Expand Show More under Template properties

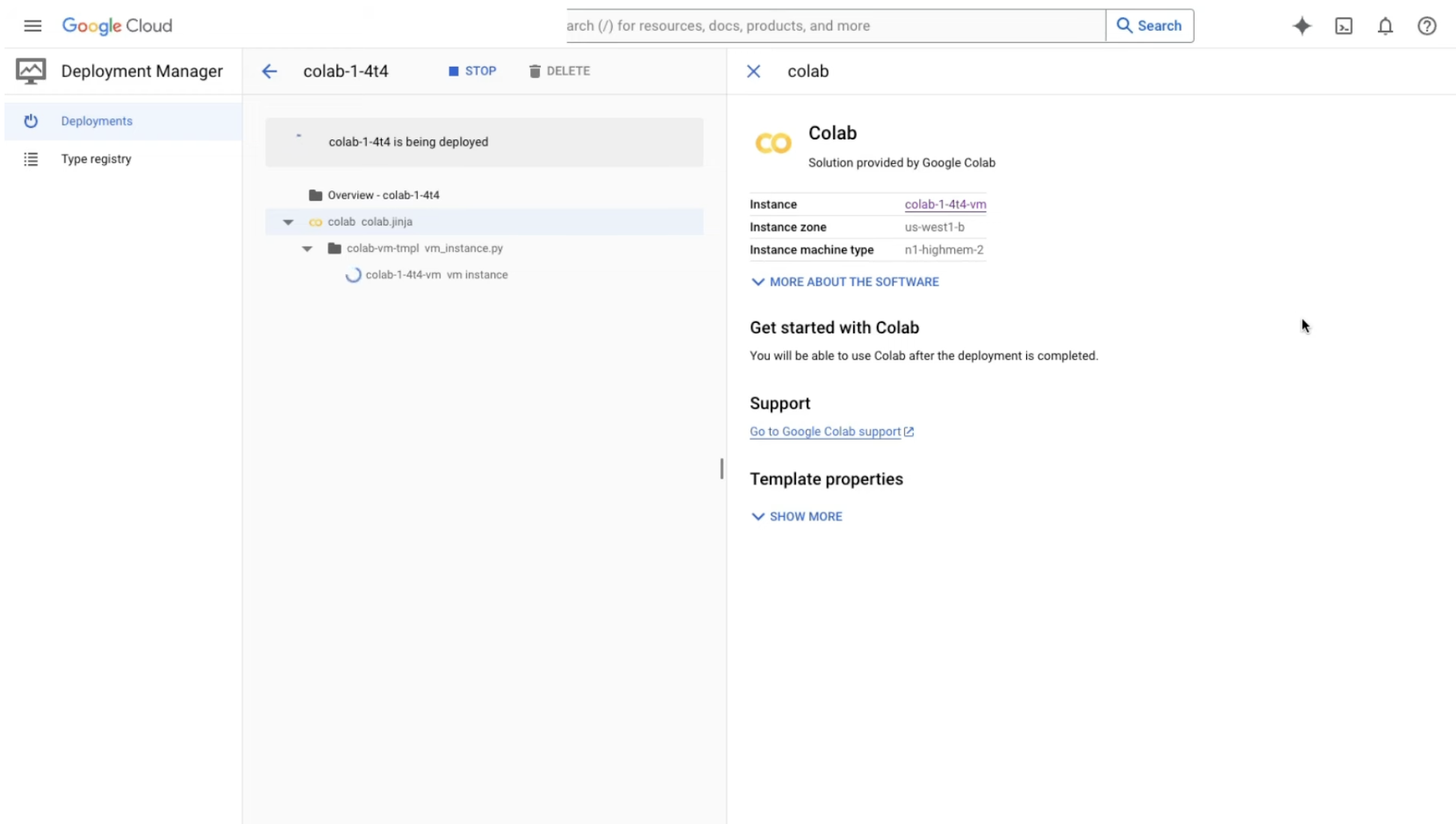coord(796,516)
